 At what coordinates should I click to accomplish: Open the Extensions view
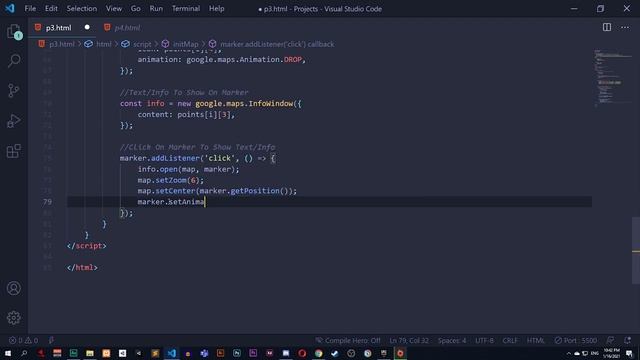[14, 151]
